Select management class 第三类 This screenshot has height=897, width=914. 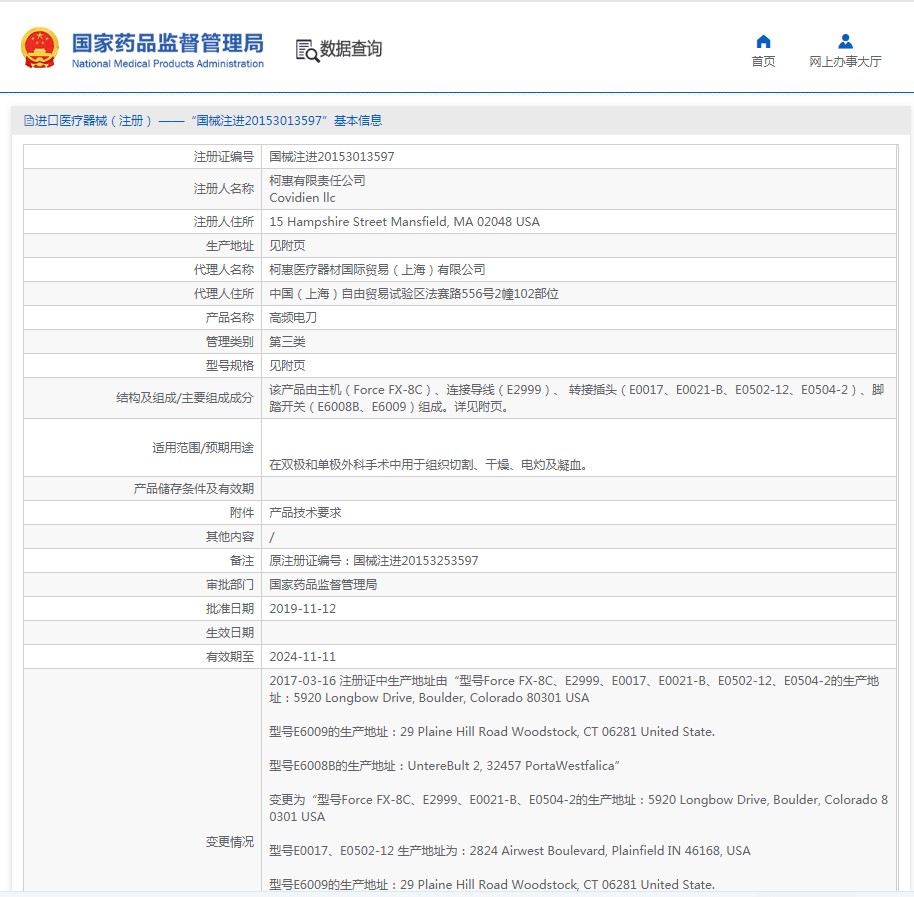click(x=287, y=342)
